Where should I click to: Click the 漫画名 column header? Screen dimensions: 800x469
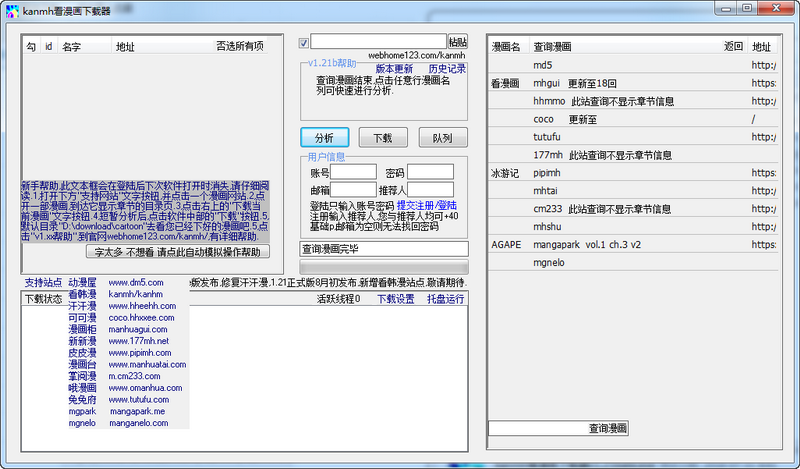[508, 46]
